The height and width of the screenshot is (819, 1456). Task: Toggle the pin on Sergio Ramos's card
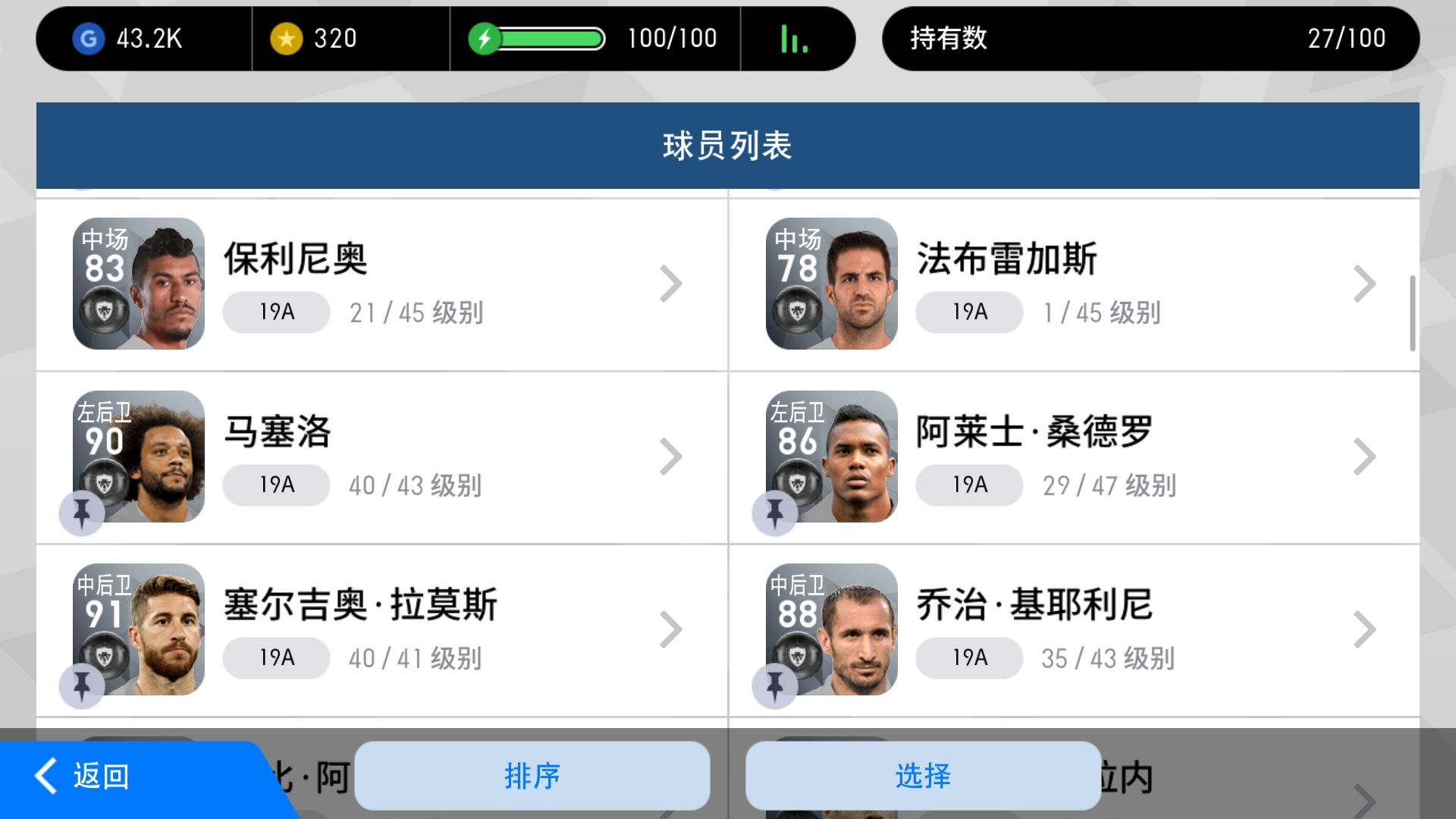[82, 686]
